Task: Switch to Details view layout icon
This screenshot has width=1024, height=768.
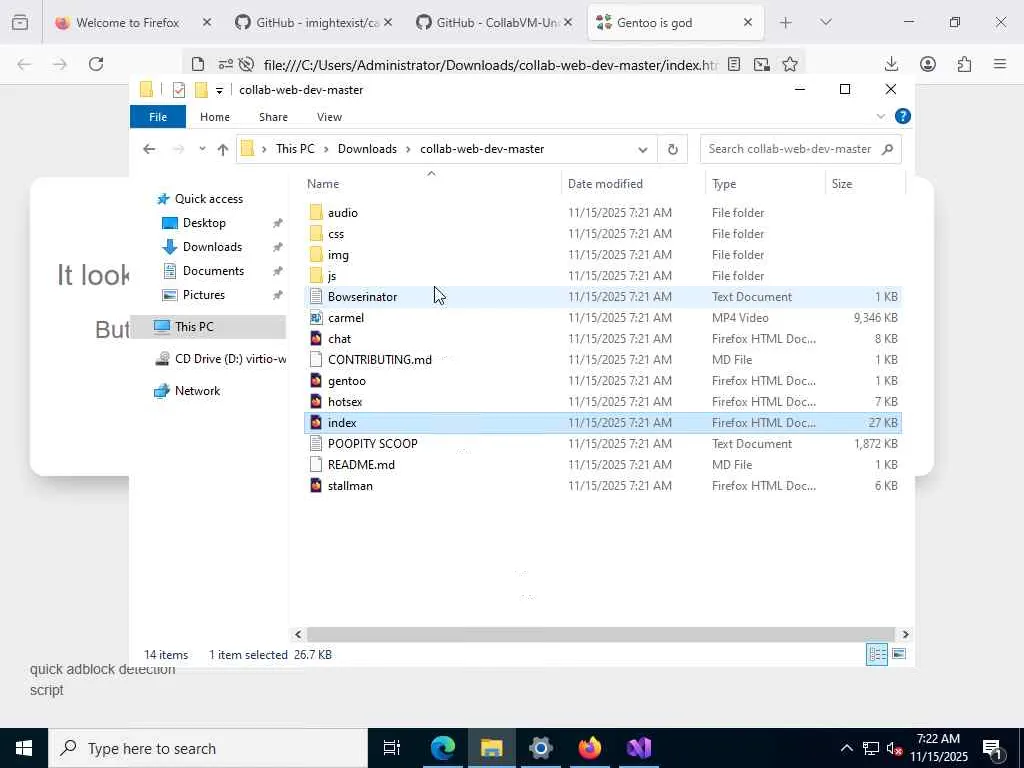Action: click(877, 654)
